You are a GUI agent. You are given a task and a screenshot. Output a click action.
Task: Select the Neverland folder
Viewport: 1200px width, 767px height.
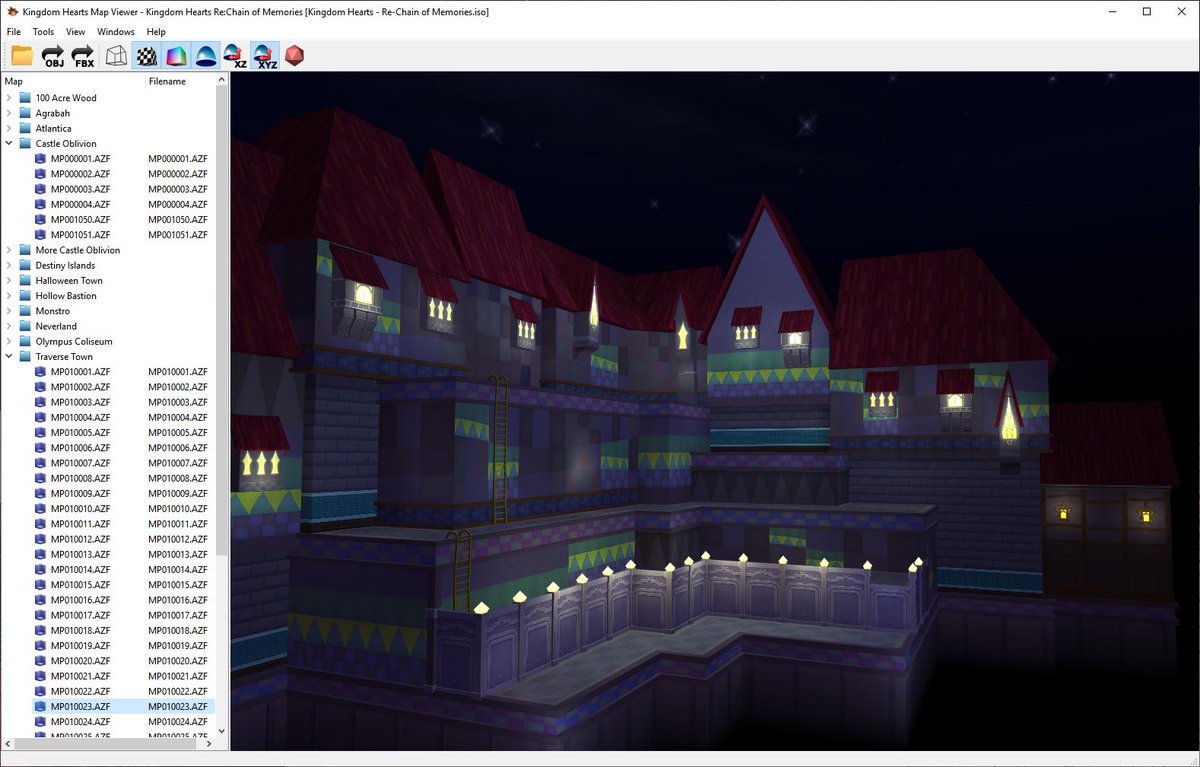pyautogui.click(x=56, y=326)
